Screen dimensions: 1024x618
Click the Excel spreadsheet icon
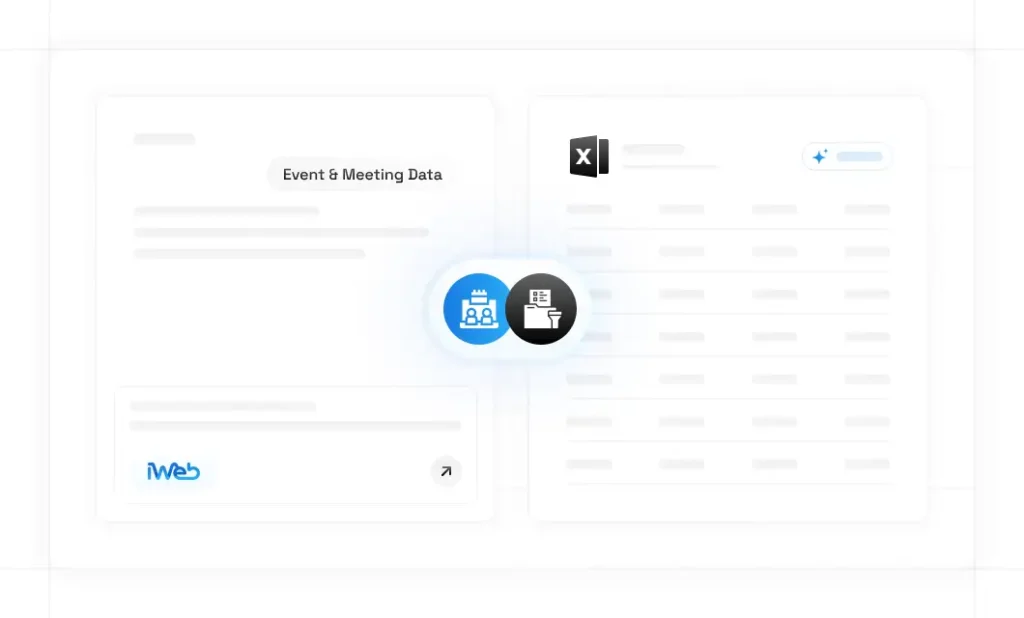589,156
